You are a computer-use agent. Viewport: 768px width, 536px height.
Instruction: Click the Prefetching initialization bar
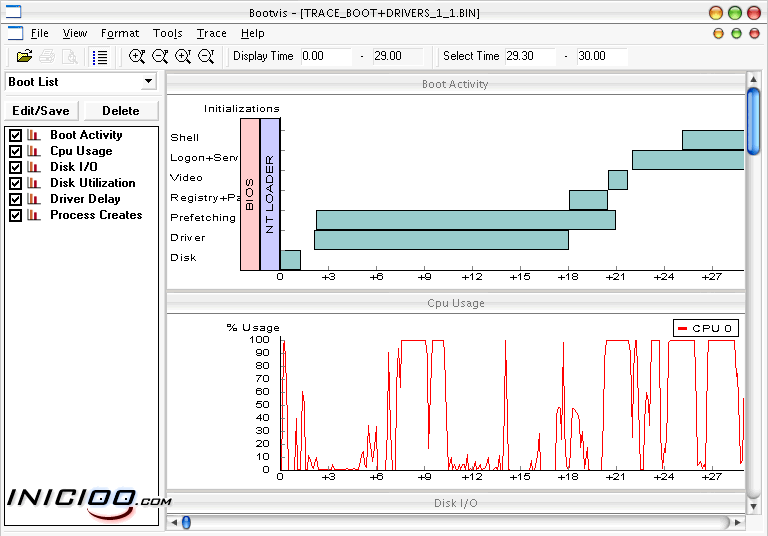pos(466,220)
